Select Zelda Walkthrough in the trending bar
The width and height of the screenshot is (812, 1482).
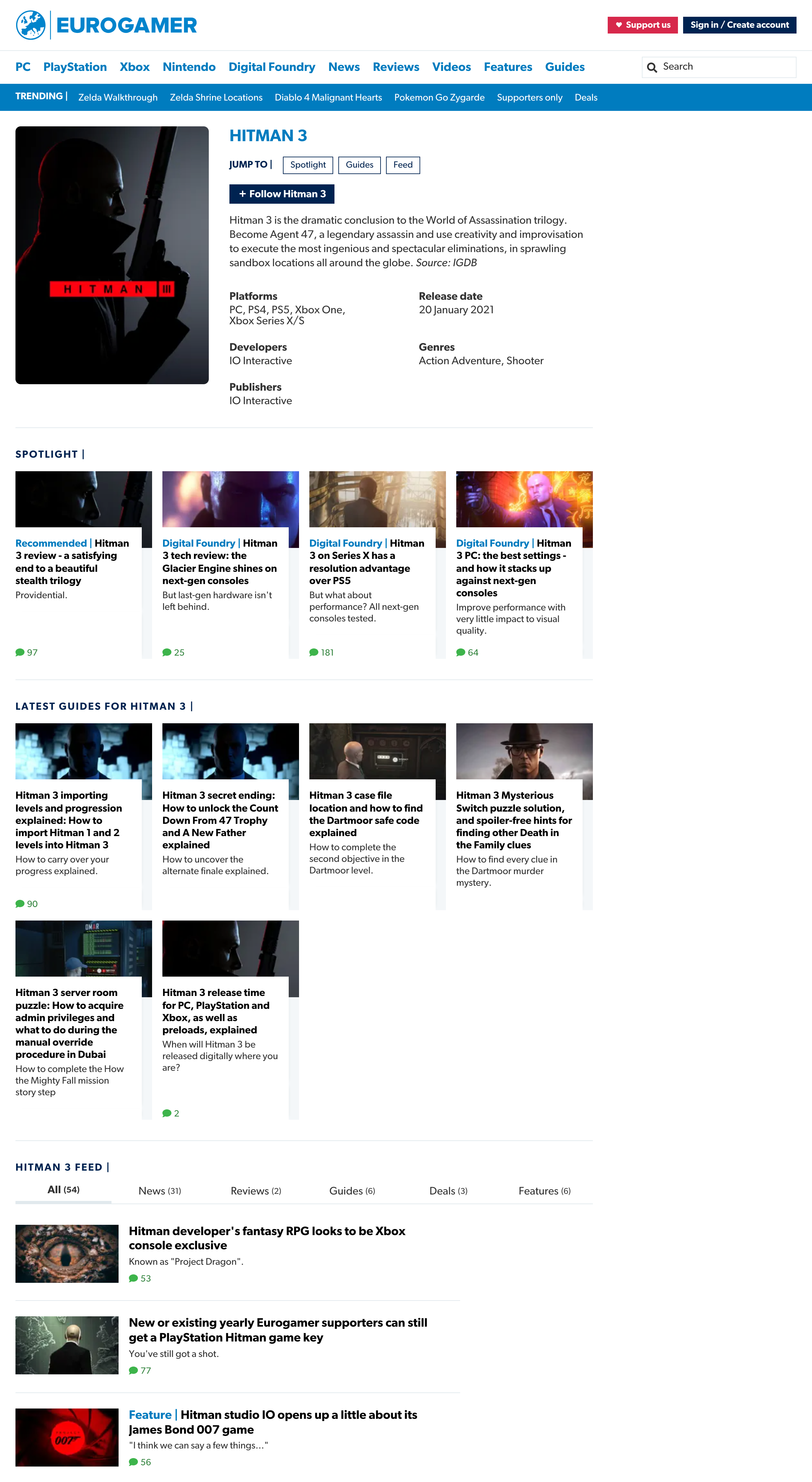coord(117,98)
